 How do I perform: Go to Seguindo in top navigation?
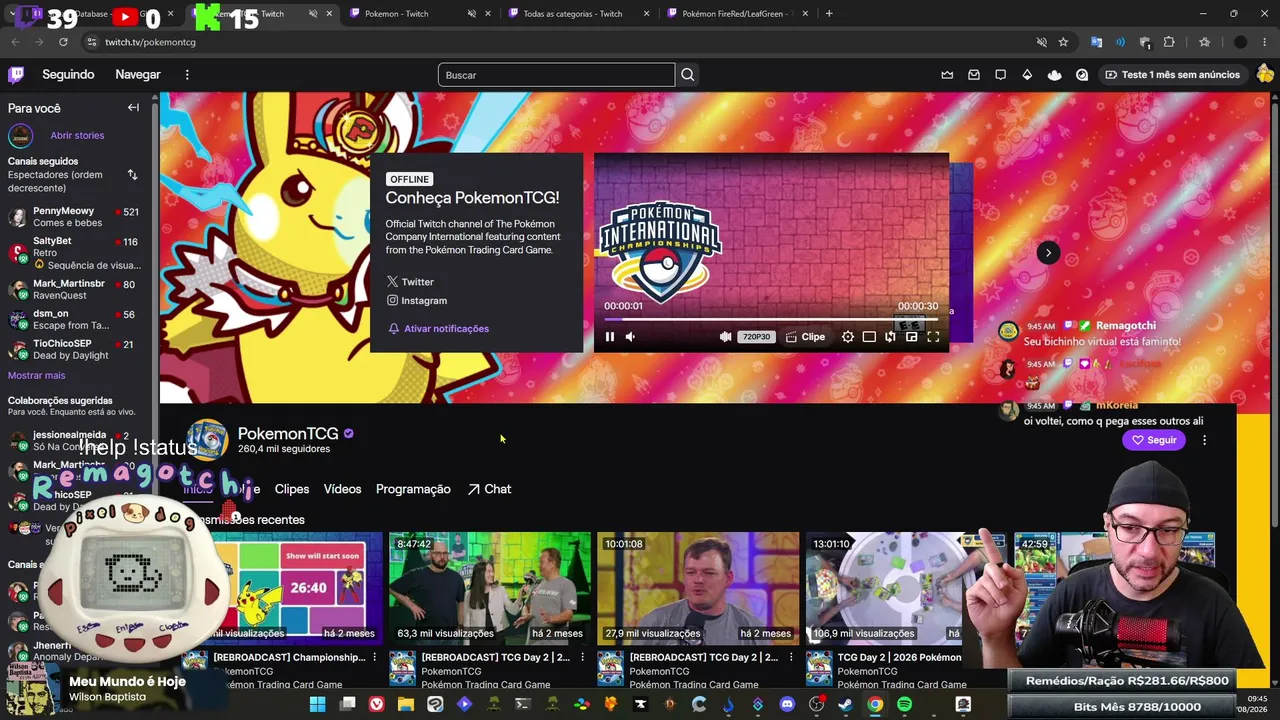68,75
